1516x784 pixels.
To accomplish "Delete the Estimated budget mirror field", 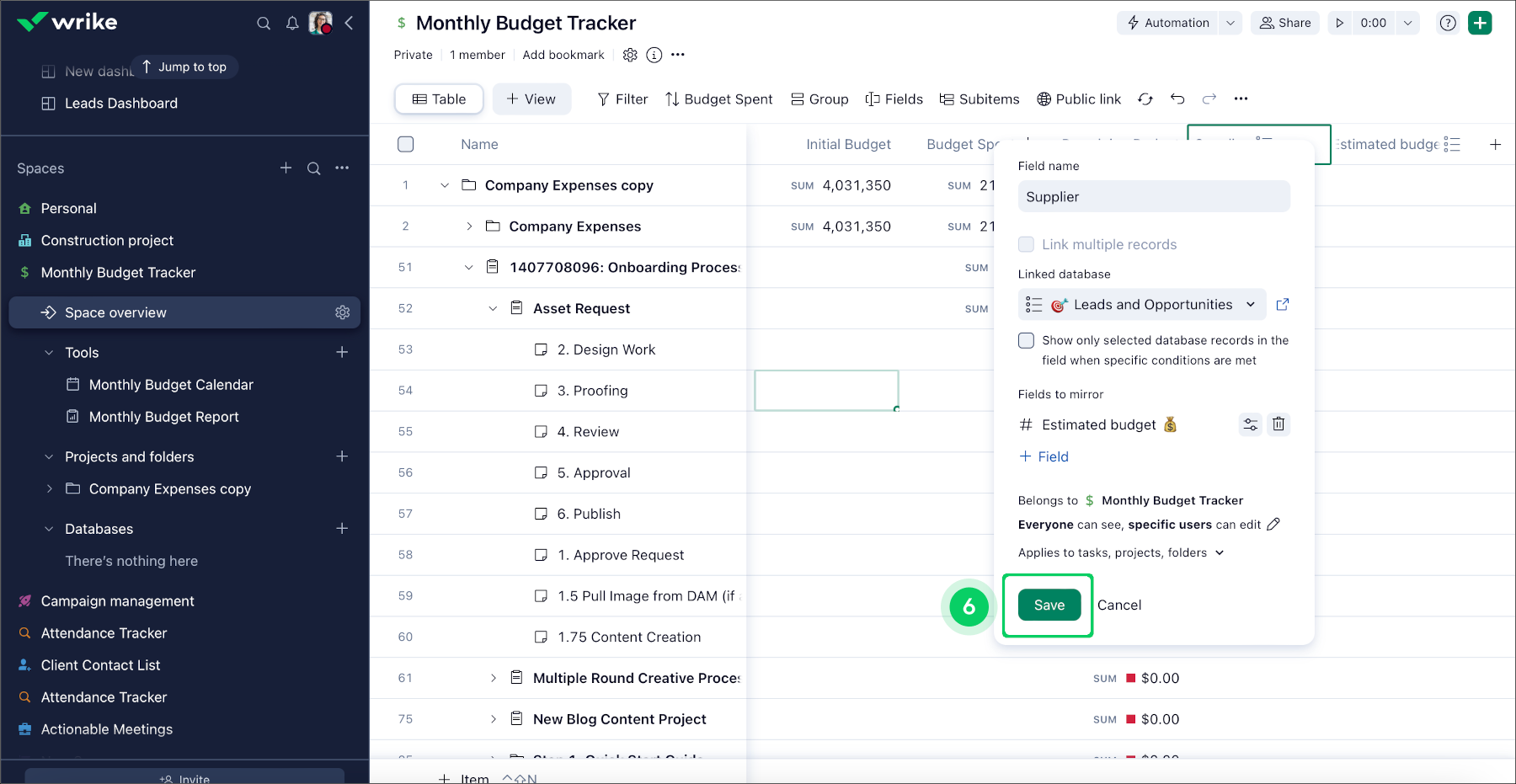I will pos(1278,424).
